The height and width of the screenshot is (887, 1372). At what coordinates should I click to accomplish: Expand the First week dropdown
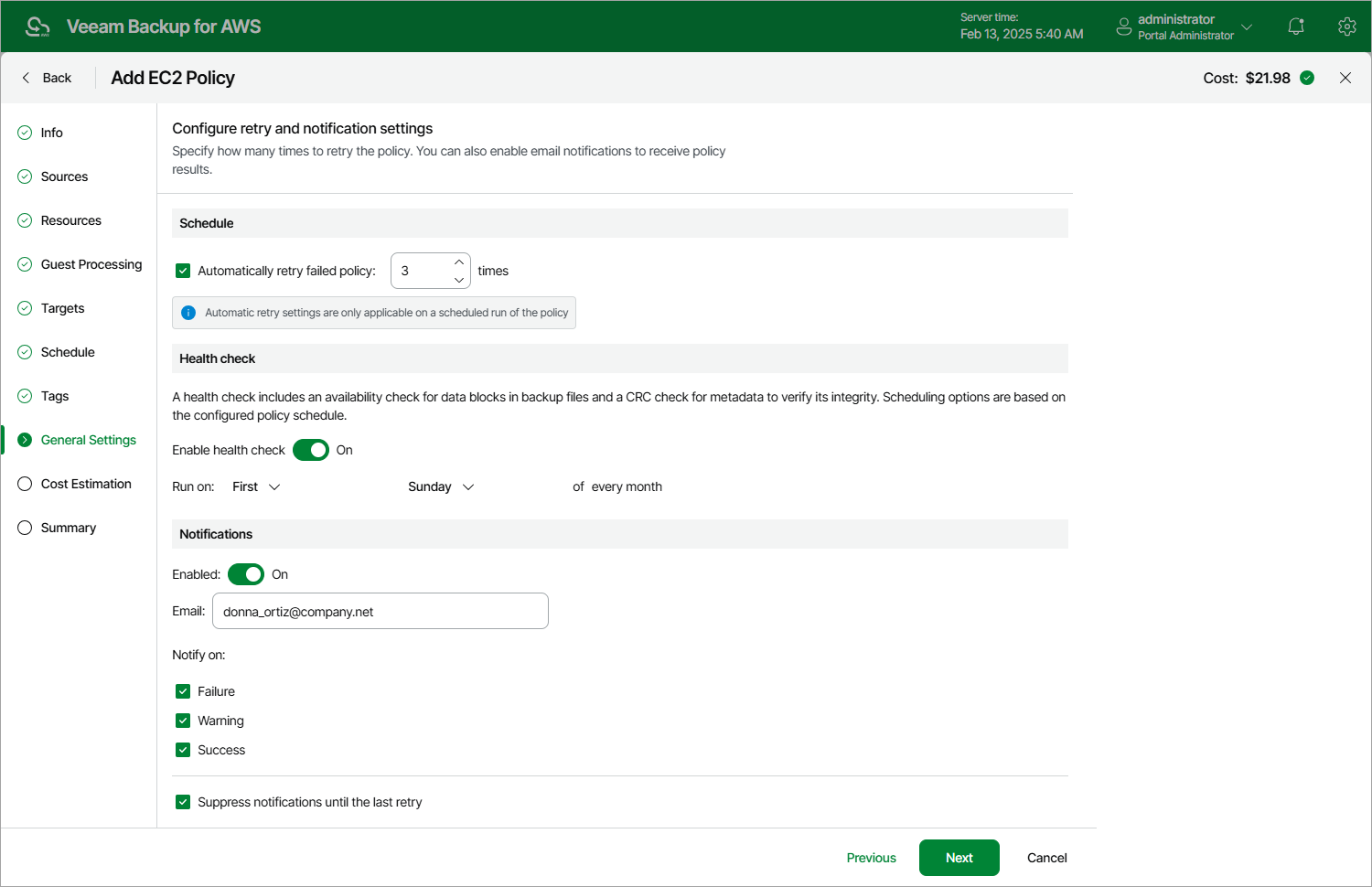(x=256, y=486)
